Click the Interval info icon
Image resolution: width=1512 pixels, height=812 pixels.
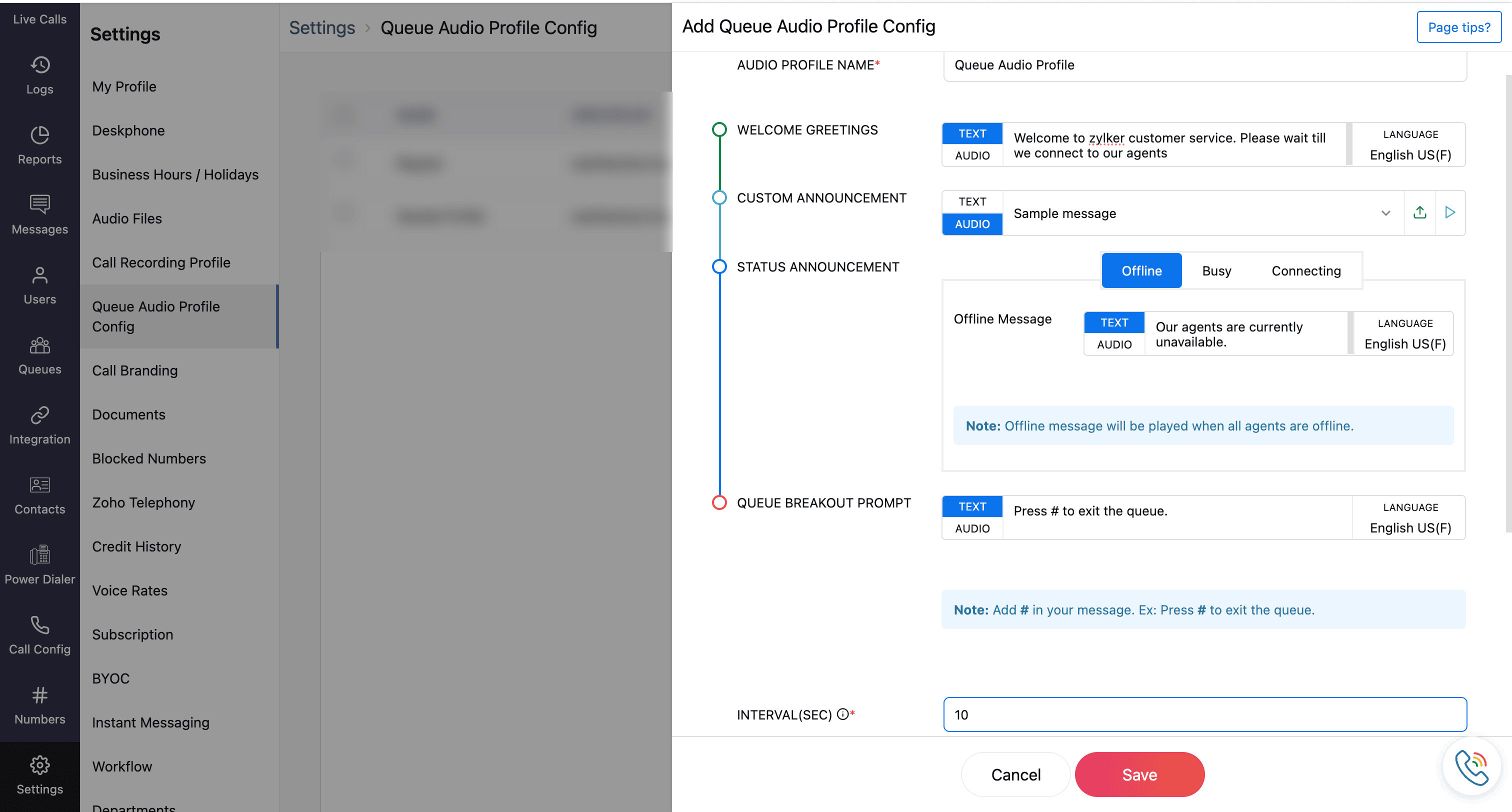pos(842,714)
